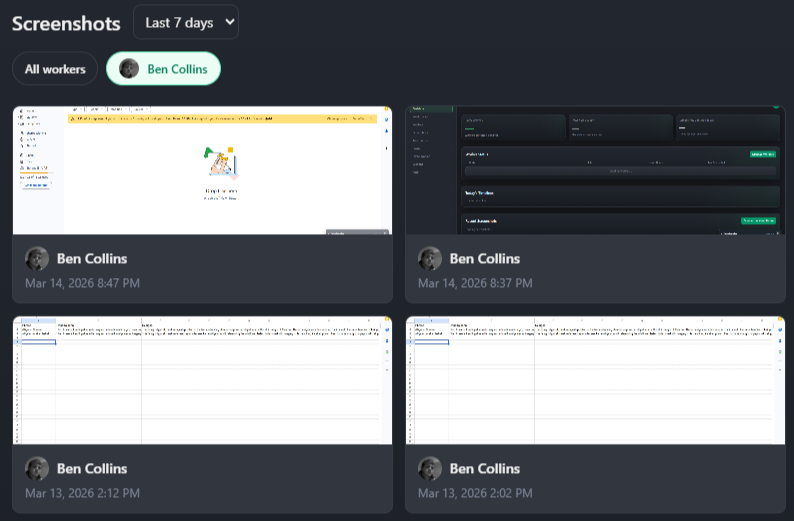Image resolution: width=794 pixels, height=521 pixels.
Task: Click the Mar 13, 2026 2:02 PM timestamp
Action: pos(476,493)
